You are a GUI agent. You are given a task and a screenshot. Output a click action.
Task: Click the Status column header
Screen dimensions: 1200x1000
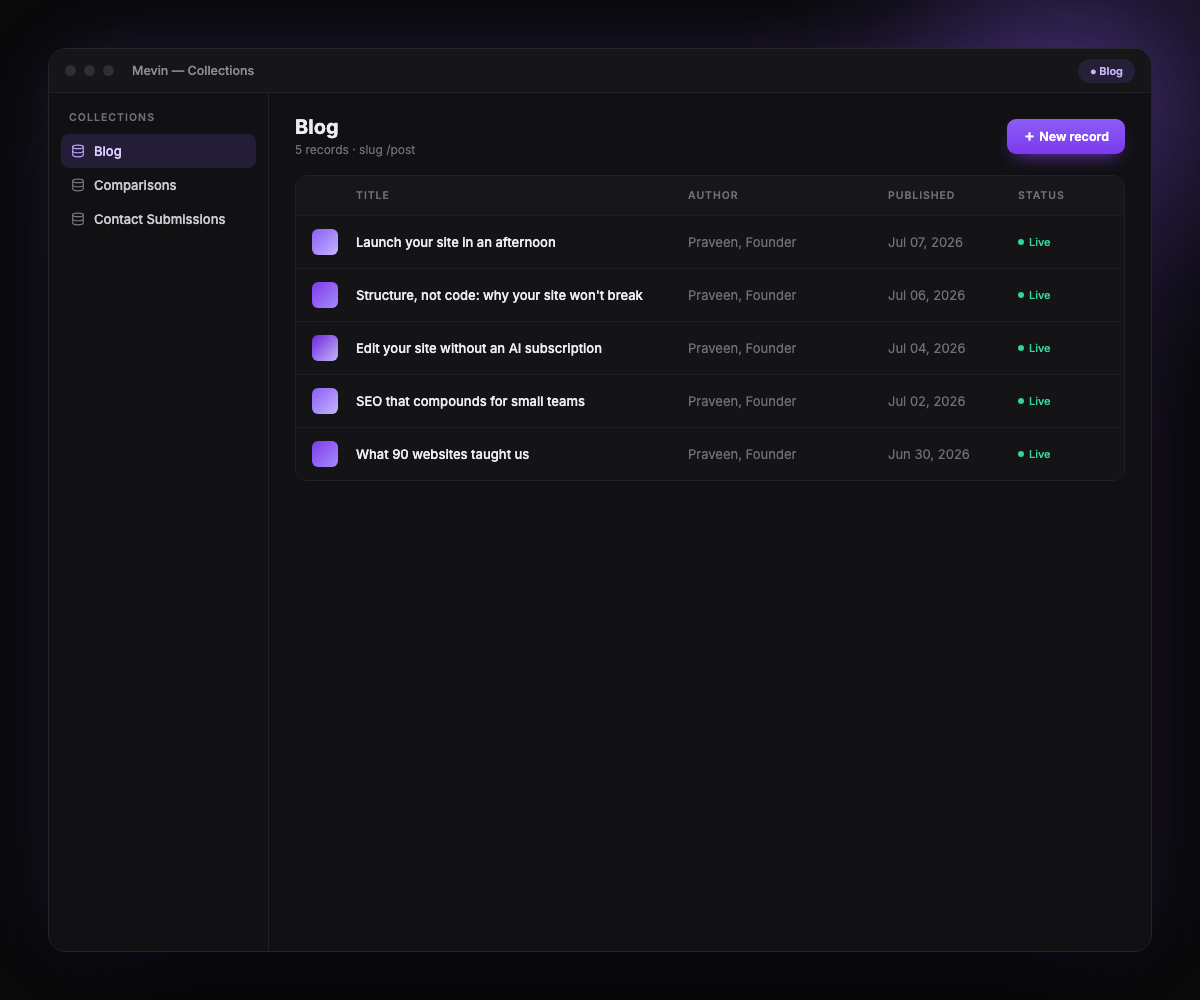1041,195
